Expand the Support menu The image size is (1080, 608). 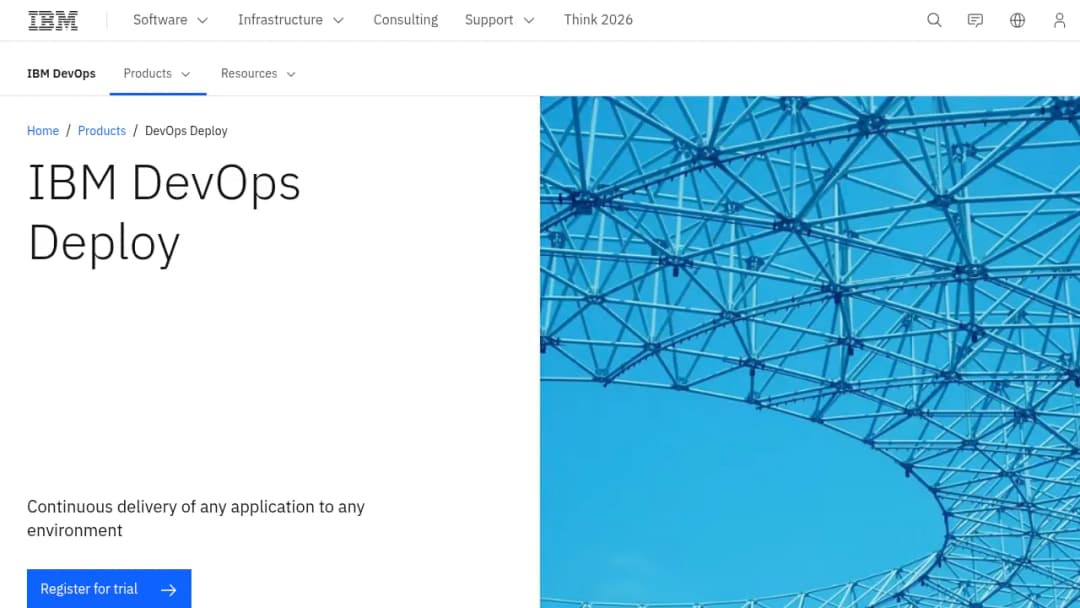(x=499, y=20)
